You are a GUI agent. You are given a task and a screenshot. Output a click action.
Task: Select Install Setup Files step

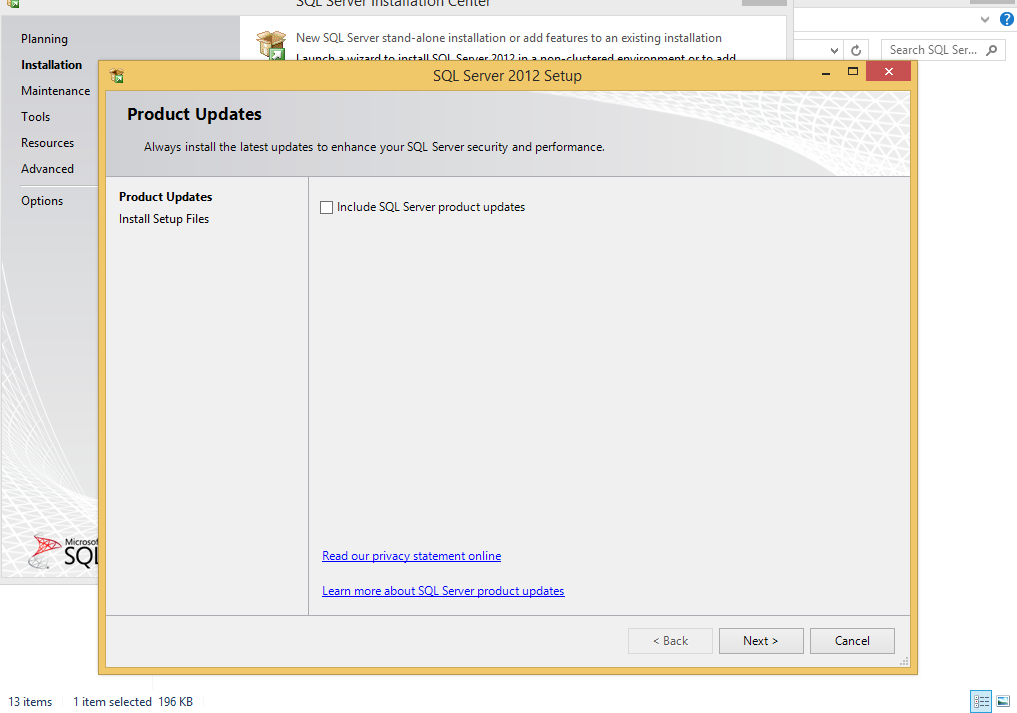(164, 219)
